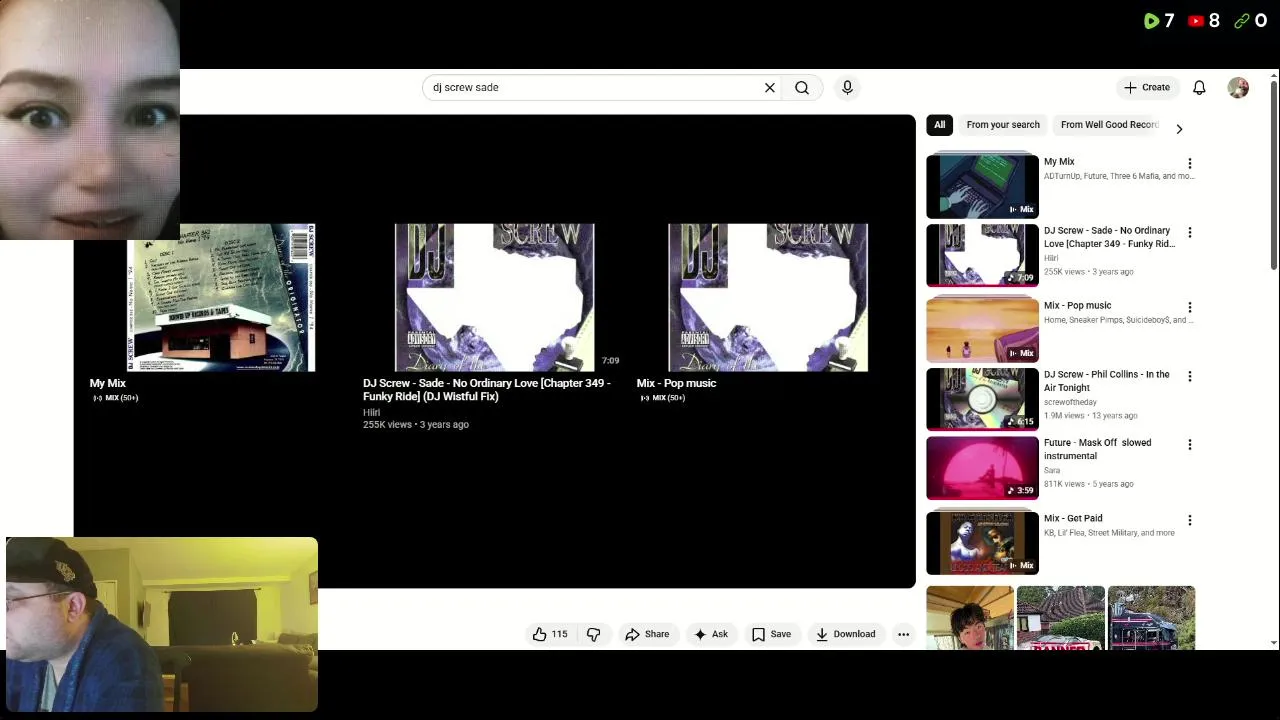Clear the search box with the X icon
Screen dimensions: 1280x720
coord(770,88)
